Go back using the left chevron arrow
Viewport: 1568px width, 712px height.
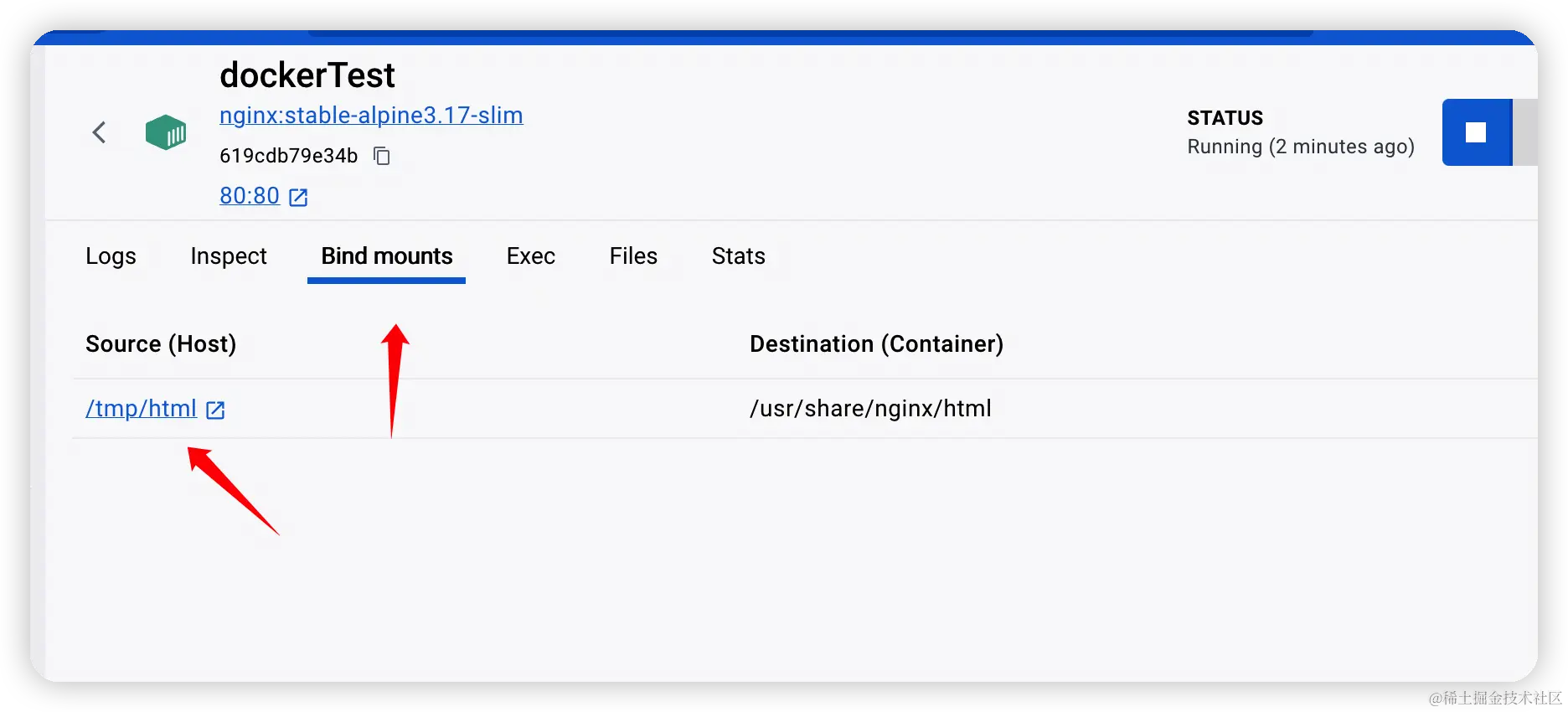click(99, 132)
